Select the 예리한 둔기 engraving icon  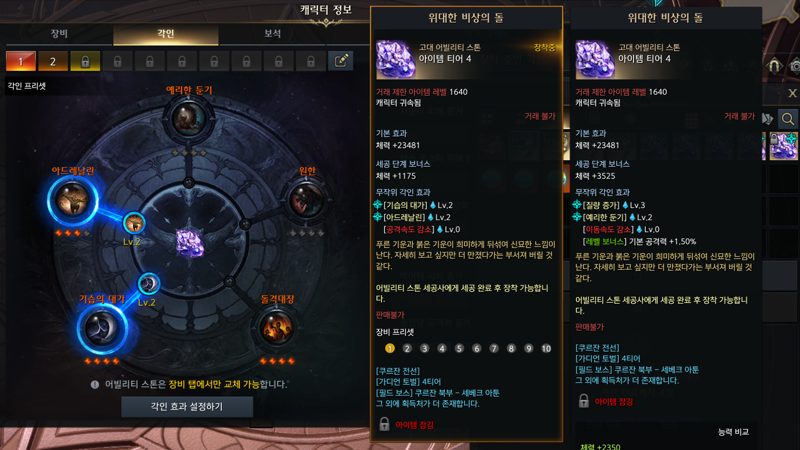pos(189,118)
